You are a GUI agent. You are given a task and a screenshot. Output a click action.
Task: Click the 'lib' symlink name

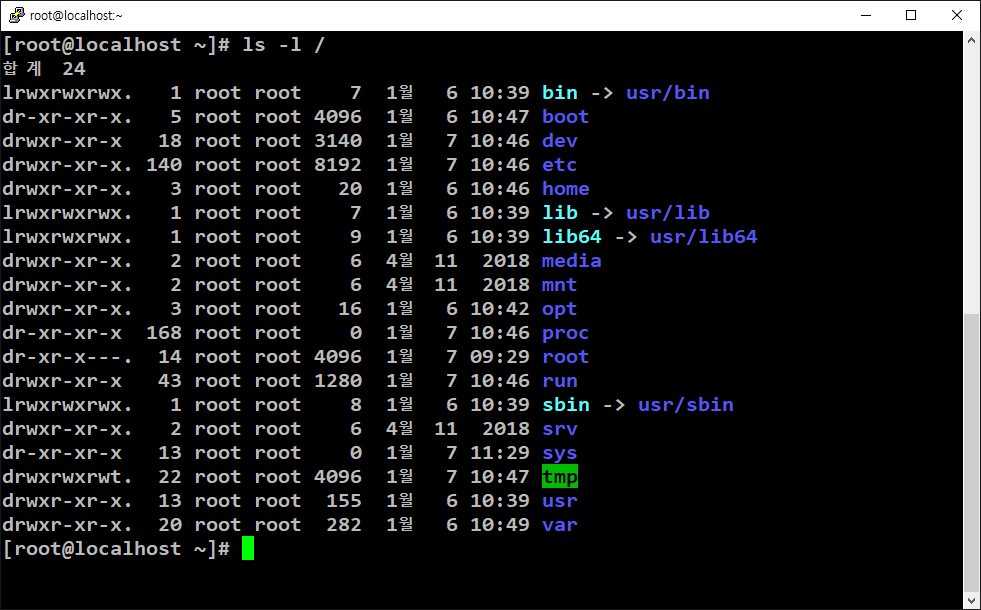click(559, 213)
